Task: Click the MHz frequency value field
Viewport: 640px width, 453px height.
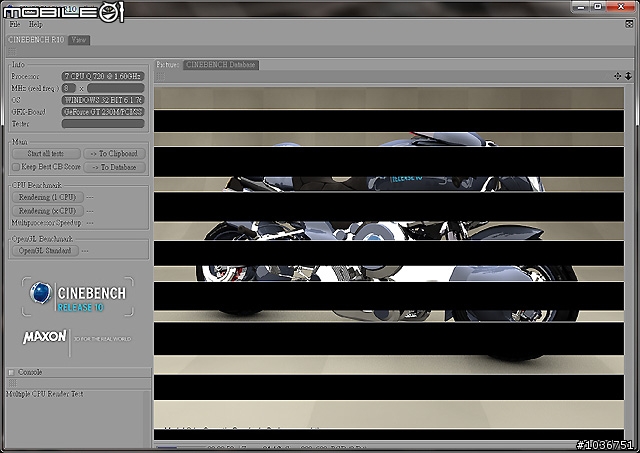Action: pos(116,88)
